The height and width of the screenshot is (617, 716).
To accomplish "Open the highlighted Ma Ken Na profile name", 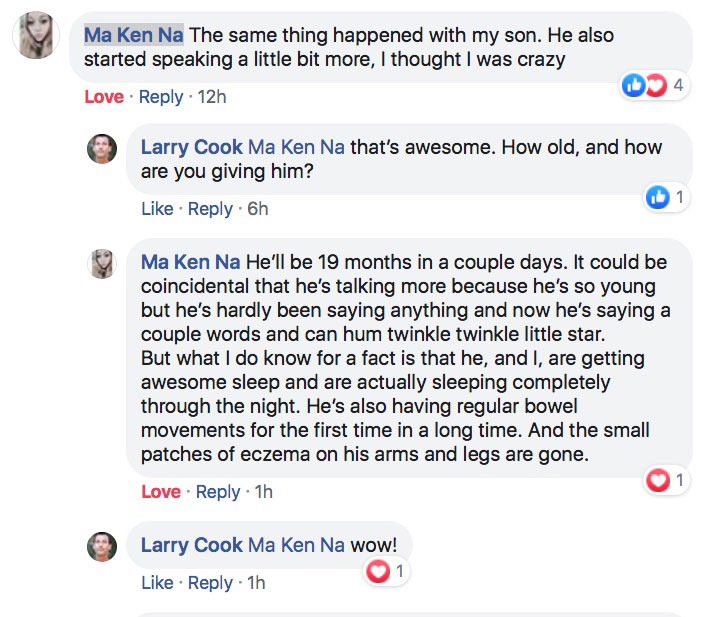I will tap(133, 35).
